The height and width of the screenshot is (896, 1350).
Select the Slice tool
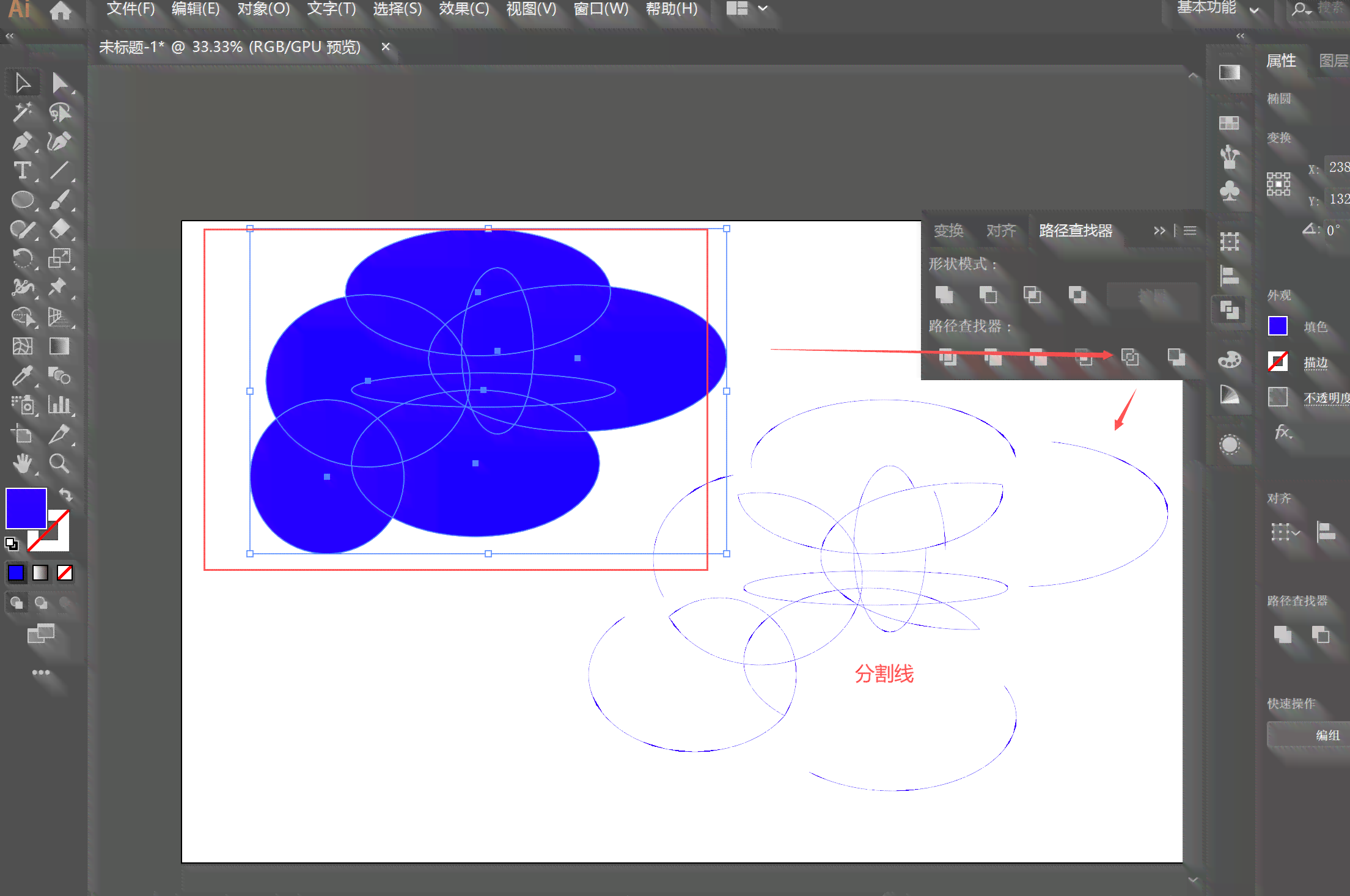coord(59,435)
